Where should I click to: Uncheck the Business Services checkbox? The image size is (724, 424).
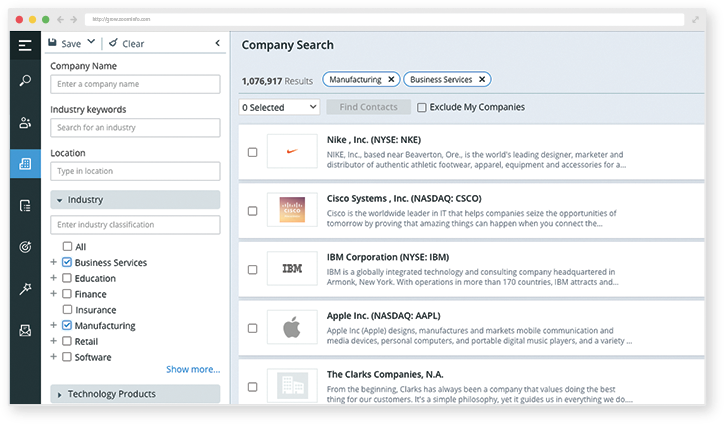coord(67,262)
